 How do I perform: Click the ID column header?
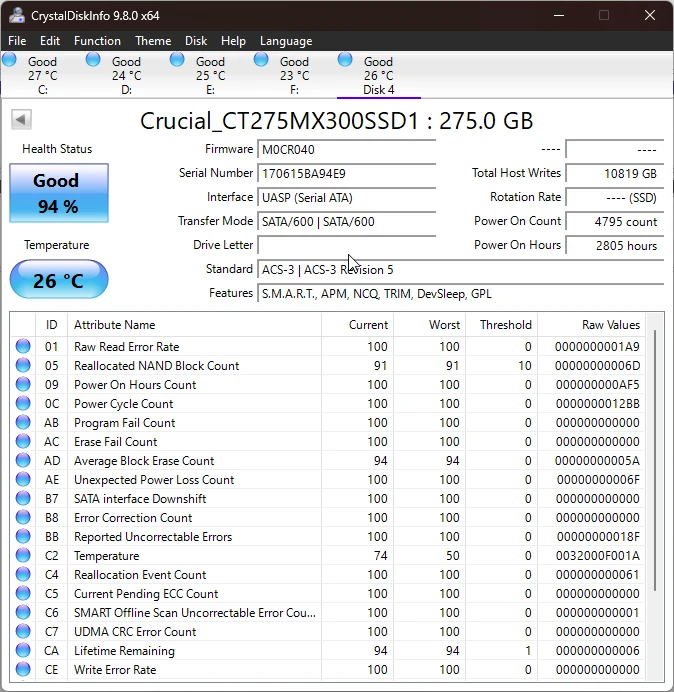coord(52,325)
